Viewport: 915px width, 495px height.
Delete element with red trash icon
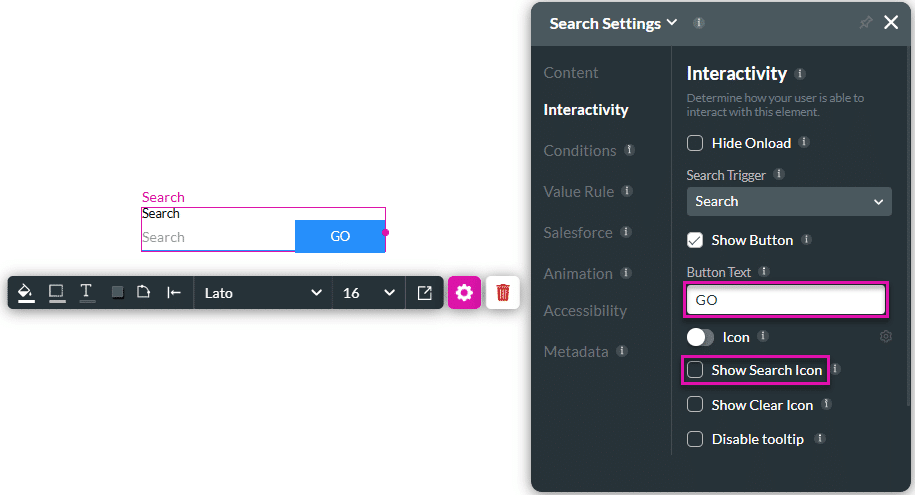pyautogui.click(x=502, y=292)
